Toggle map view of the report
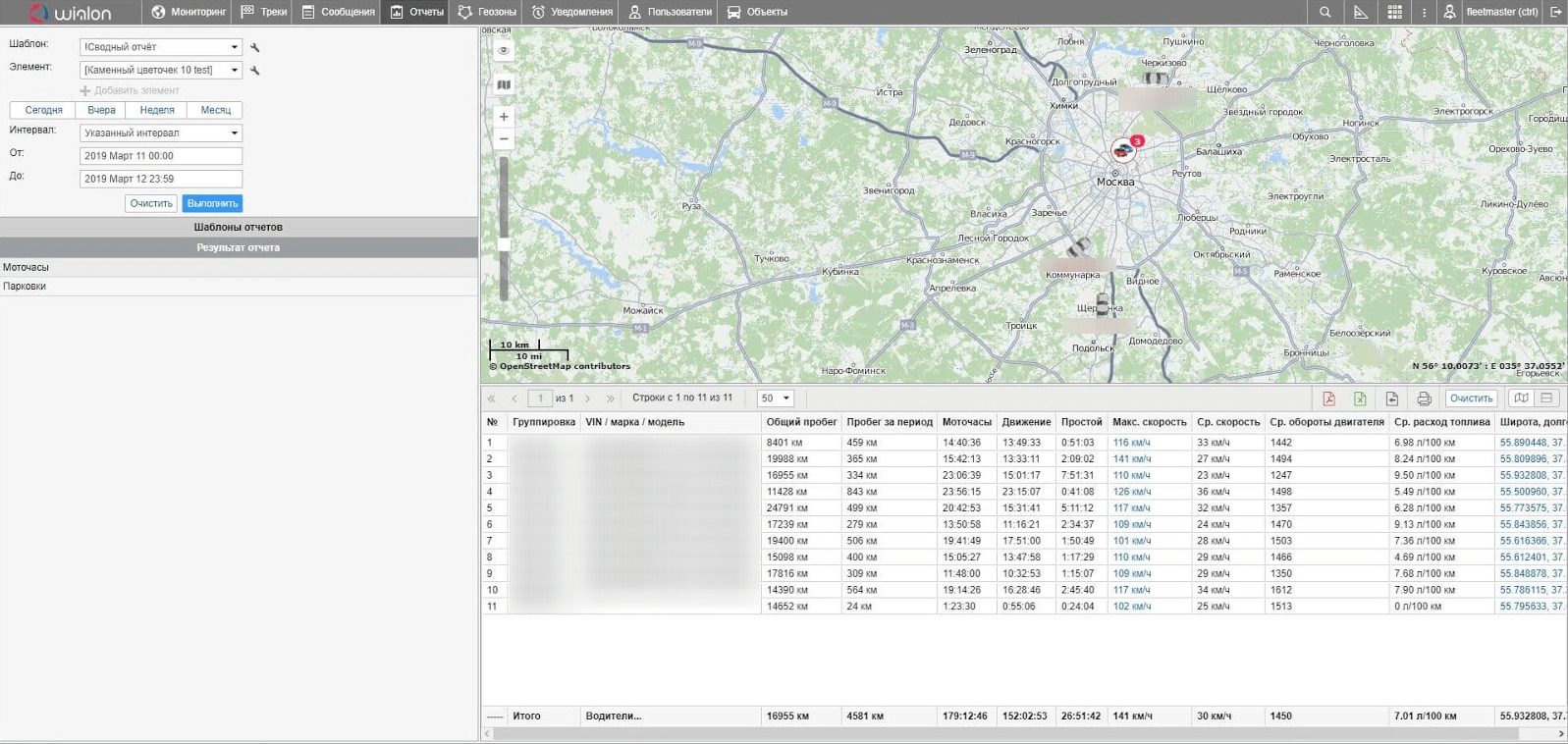 click(1521, 399)
